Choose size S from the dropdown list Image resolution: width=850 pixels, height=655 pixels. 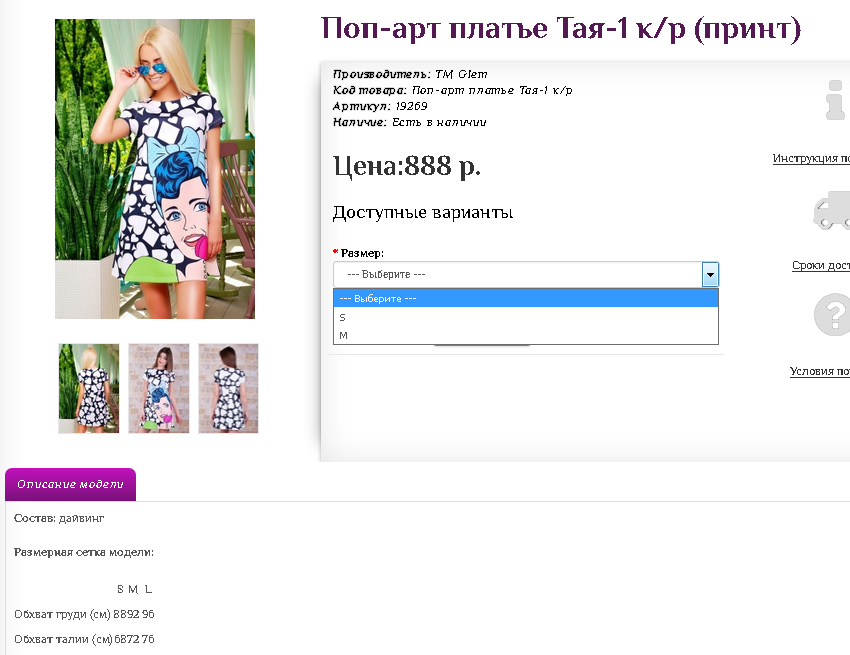point(526,317)
